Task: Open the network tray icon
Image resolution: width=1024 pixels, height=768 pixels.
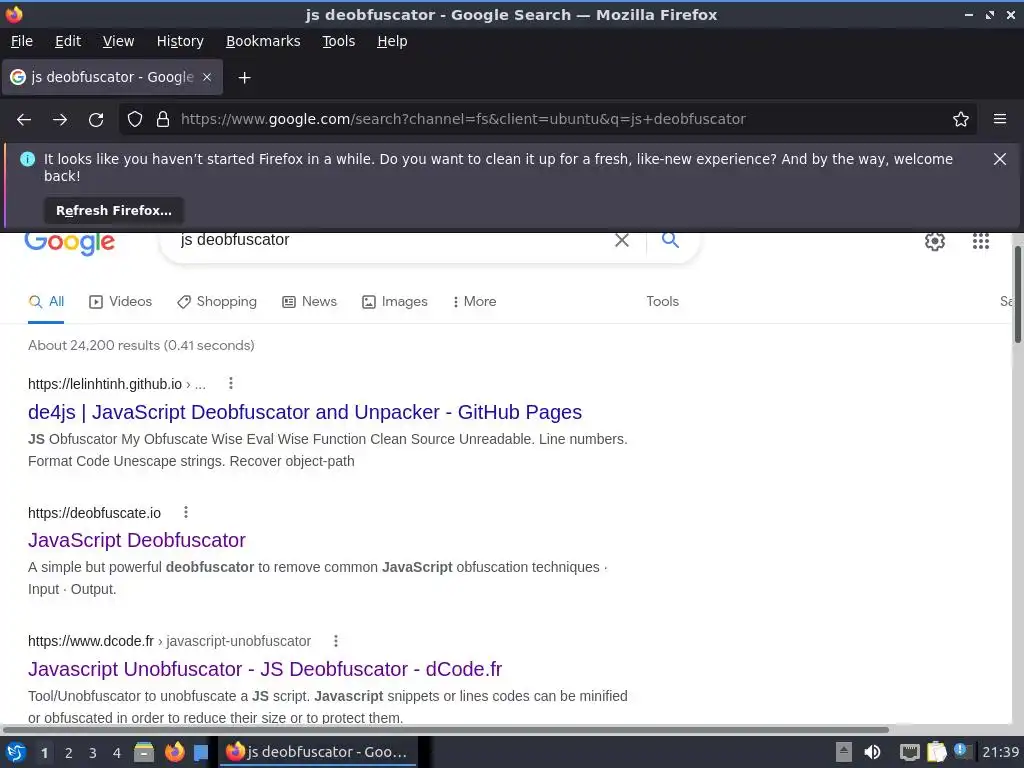Action: pyautogui.click(x=910, y=752)
